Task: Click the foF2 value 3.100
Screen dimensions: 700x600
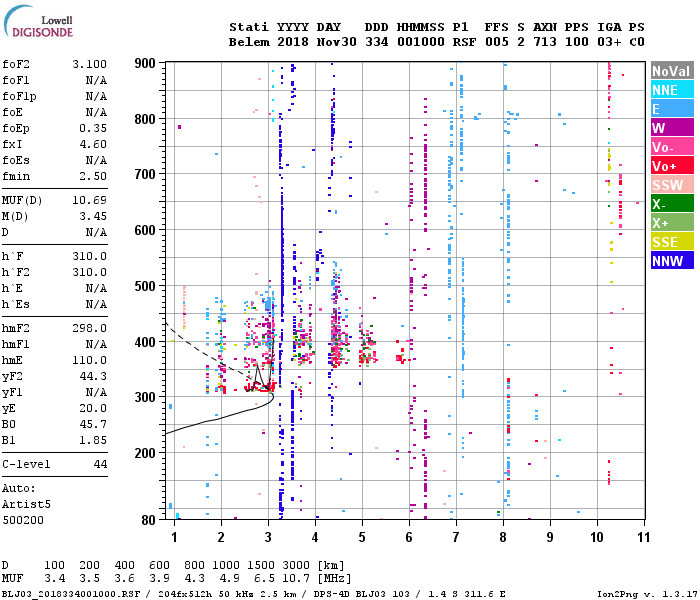Action: coord(90,64)
